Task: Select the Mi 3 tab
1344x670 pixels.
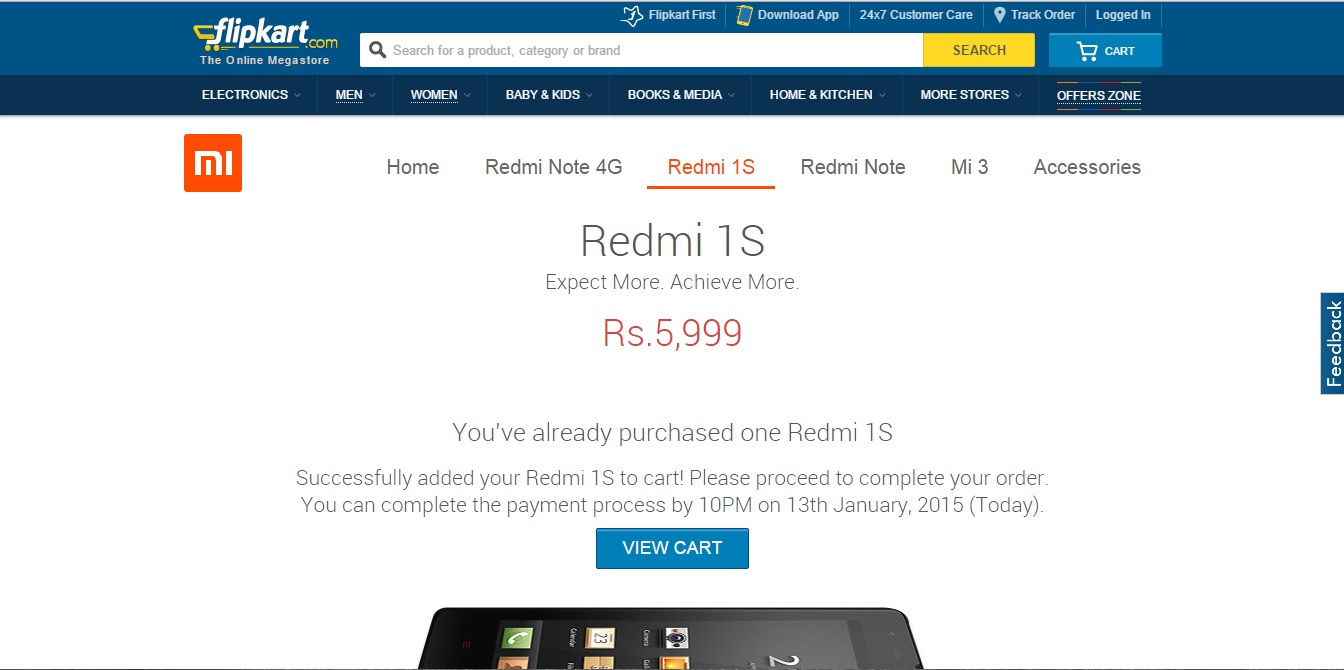Action: point(969,167)
